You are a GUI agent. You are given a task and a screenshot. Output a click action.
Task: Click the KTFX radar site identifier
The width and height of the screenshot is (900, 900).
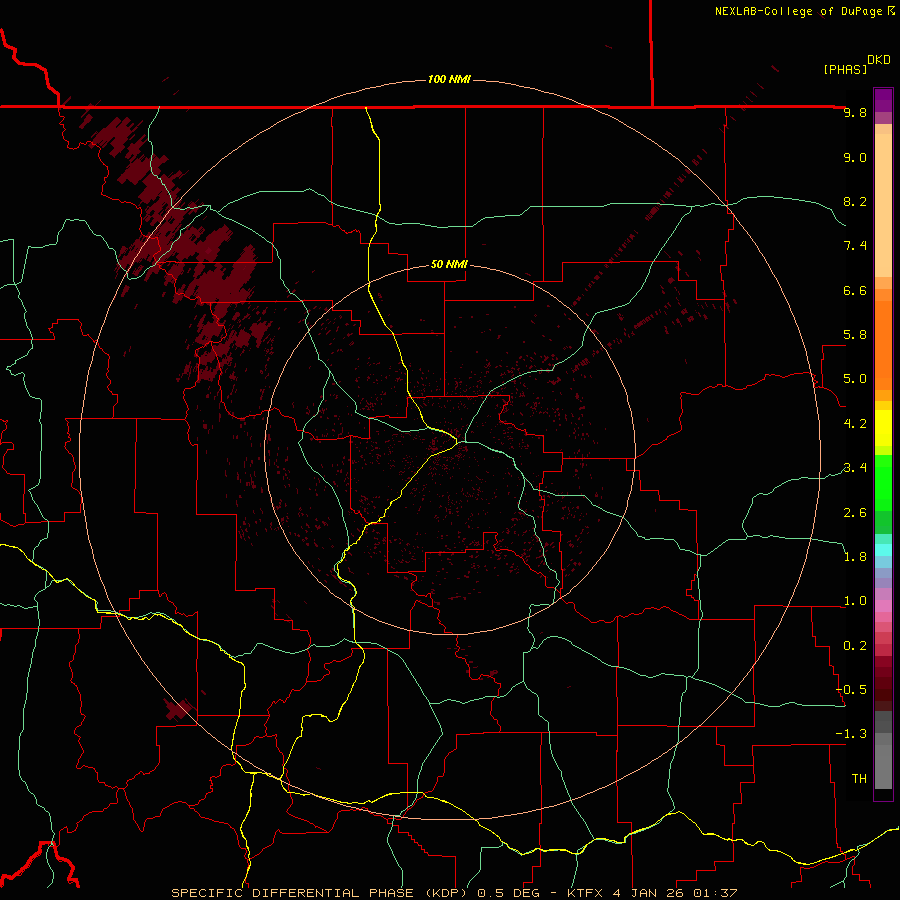click(x=585, y=893)
